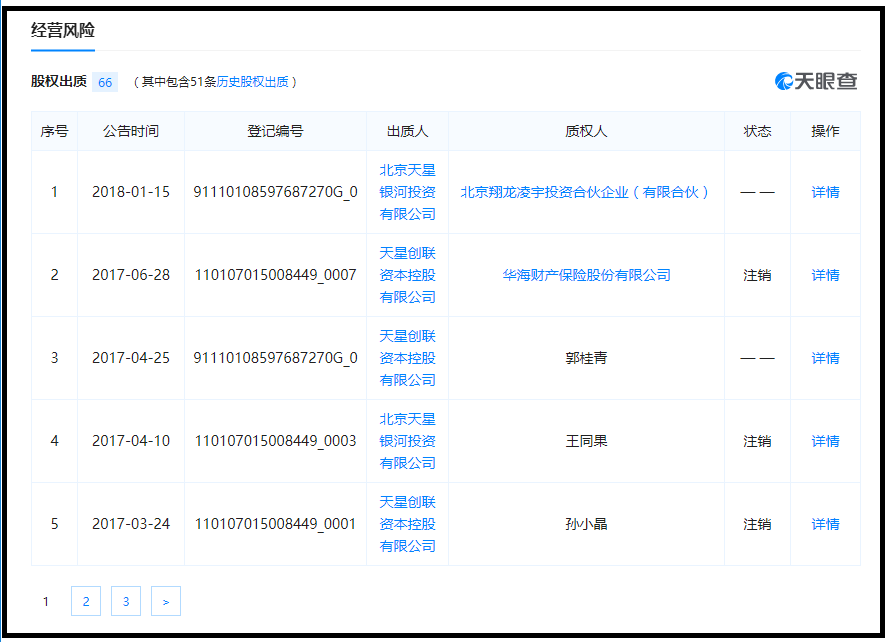
Task: Select registration number in row 2018-01-15
Action: click(276, 192)
